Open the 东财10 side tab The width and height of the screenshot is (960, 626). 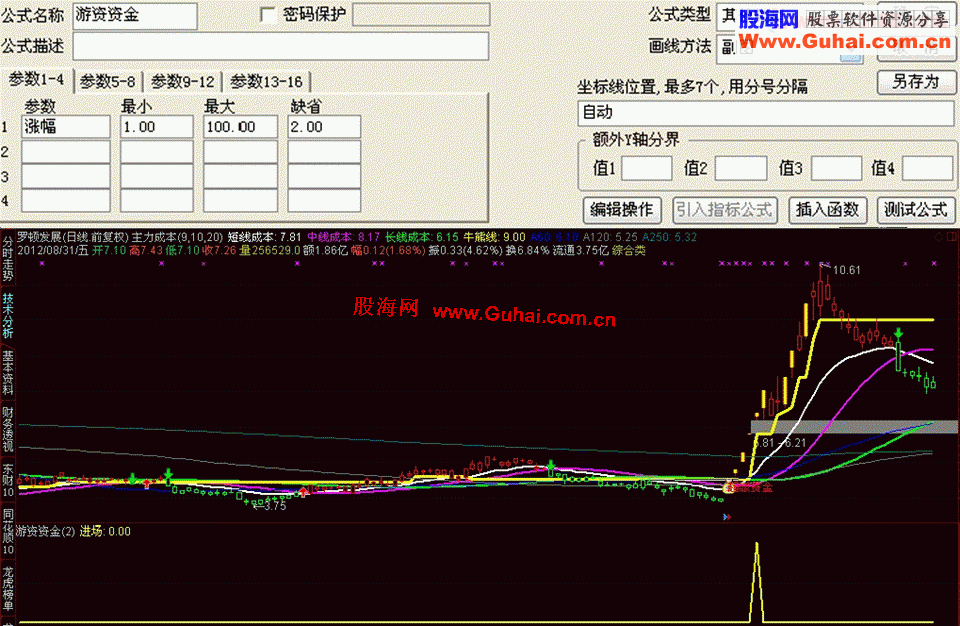(x=7, y=480)
